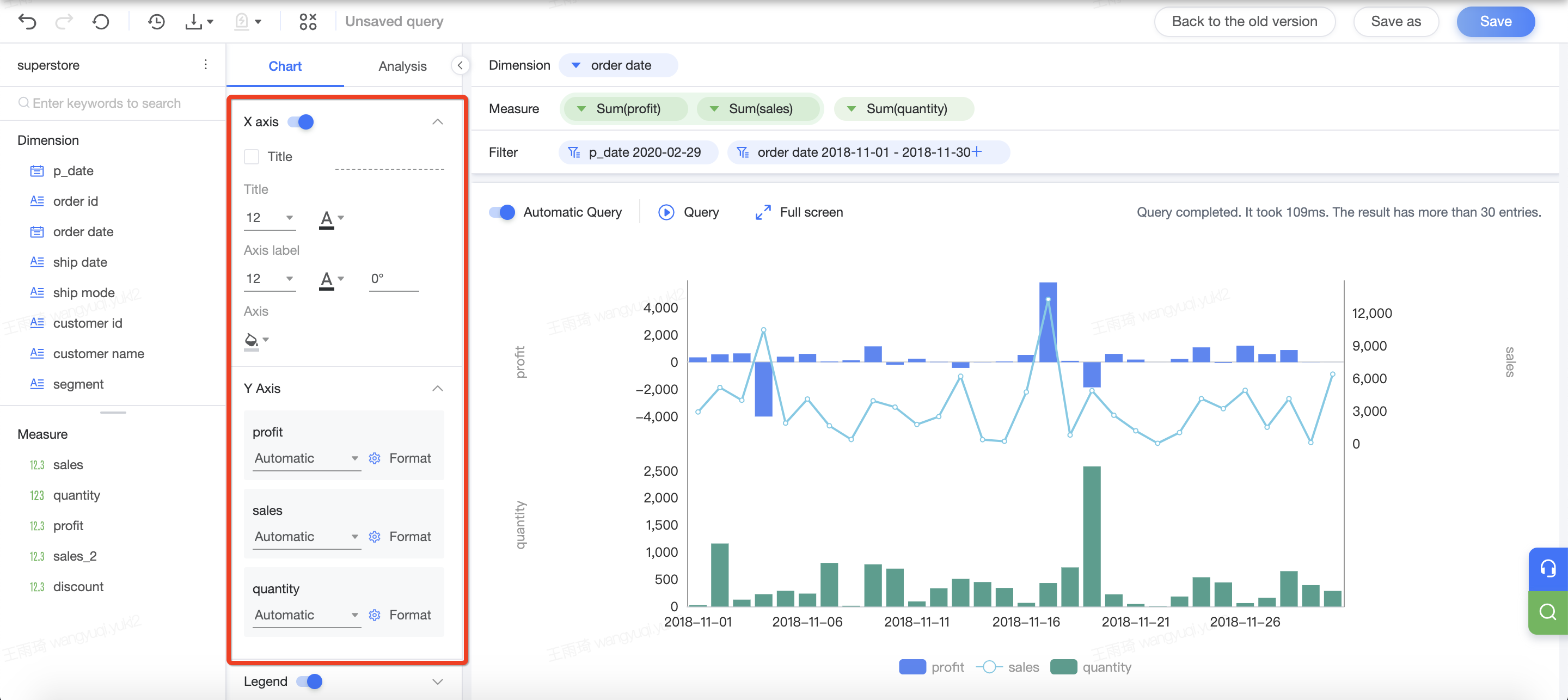This screenshot has width=1568, height=700.
Task: Check the X axis Title checkbox
Action: (x=252, y=156)
